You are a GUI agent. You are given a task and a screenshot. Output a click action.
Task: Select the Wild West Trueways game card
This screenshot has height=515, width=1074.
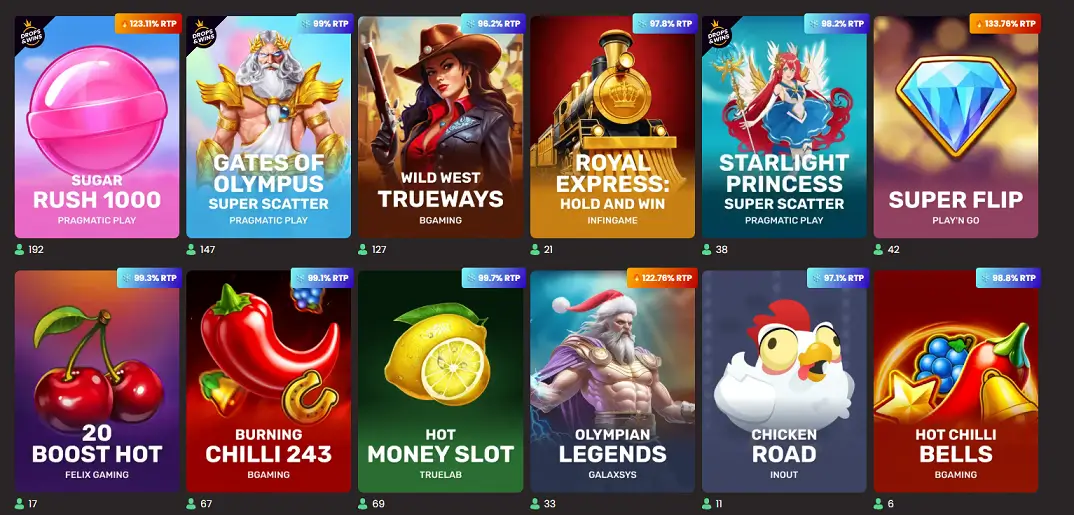point(440,127)
